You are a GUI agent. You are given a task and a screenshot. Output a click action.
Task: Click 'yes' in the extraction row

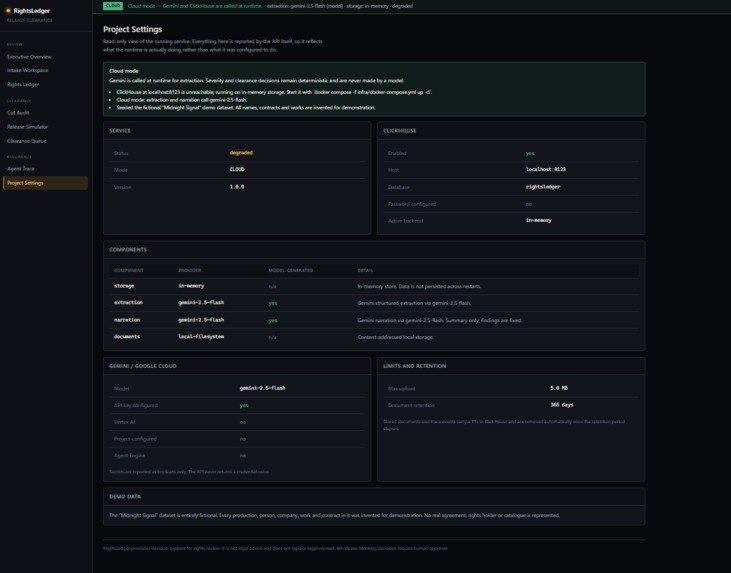(x=273, y=304)
